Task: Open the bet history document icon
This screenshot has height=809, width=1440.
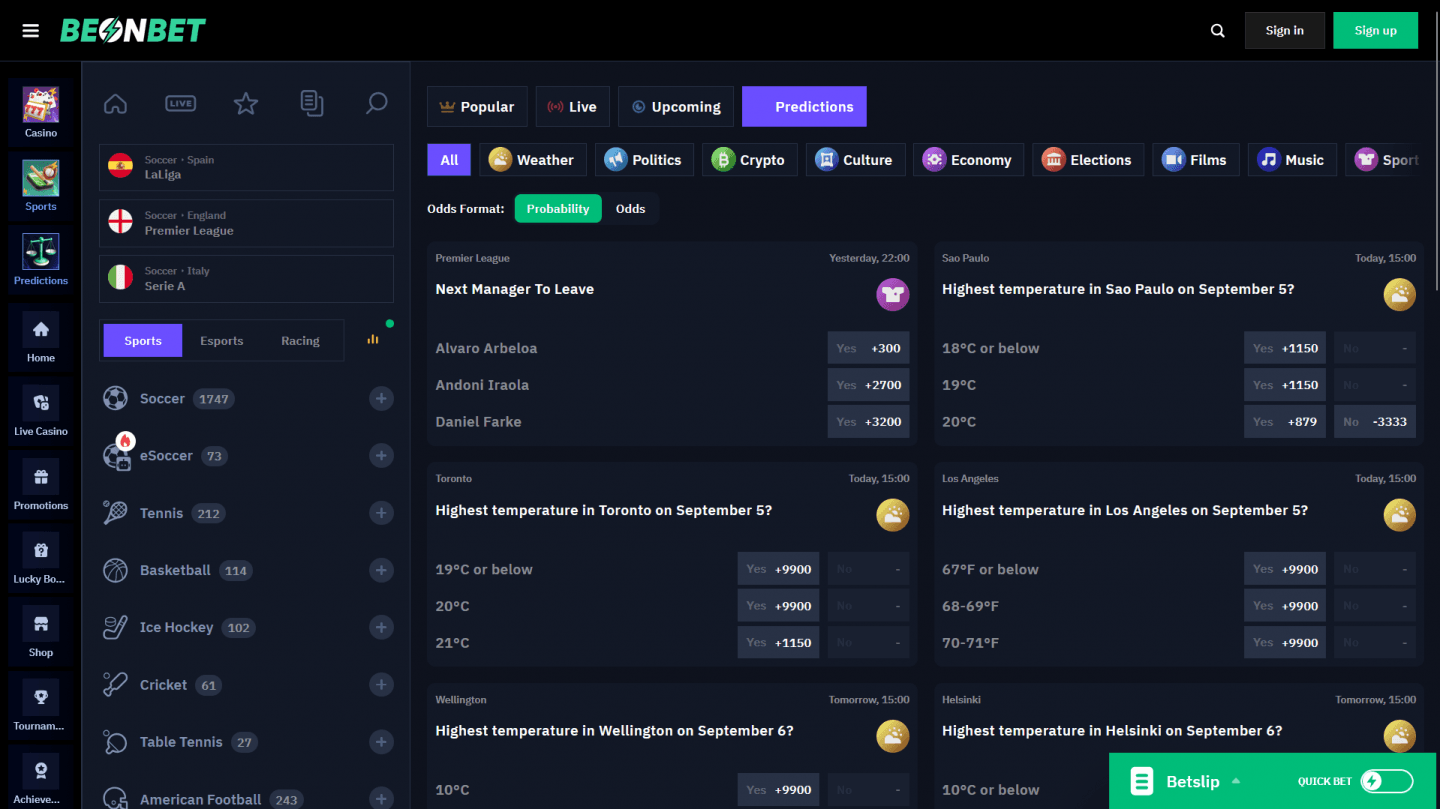Action: coord(311,103)
